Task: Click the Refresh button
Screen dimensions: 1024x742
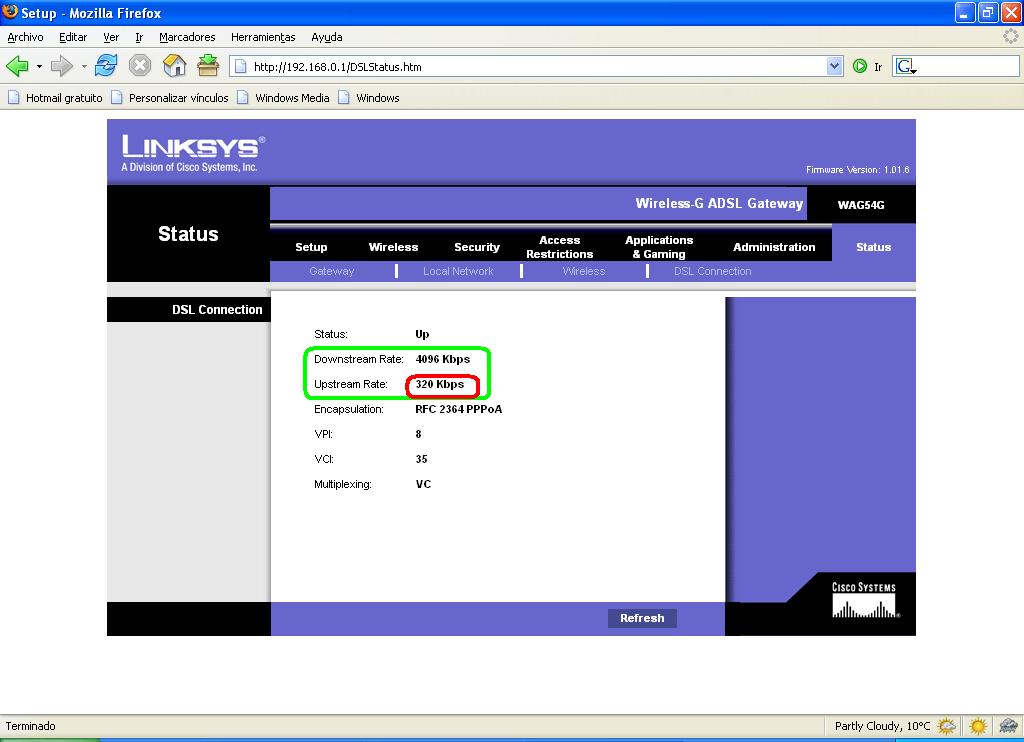Action: point(642,618)
